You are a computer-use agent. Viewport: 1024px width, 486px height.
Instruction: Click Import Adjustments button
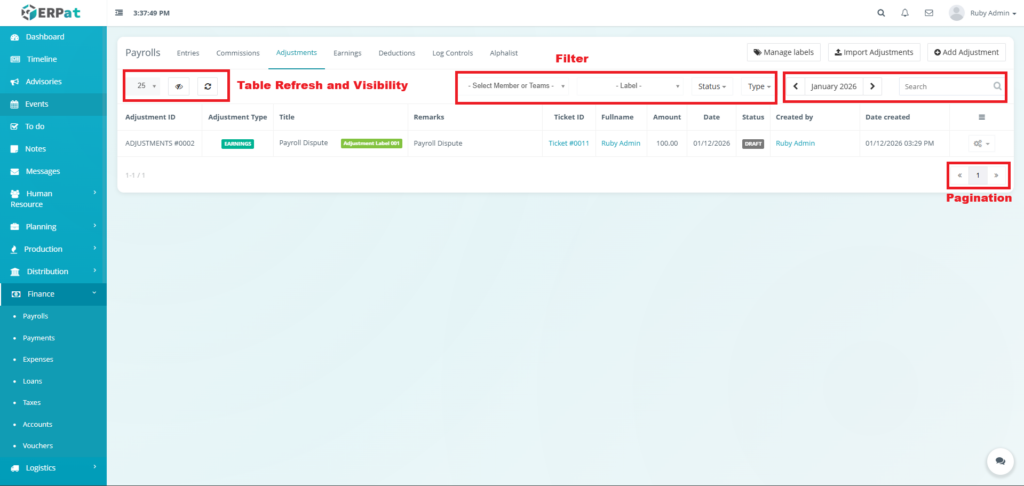[874, 52]
